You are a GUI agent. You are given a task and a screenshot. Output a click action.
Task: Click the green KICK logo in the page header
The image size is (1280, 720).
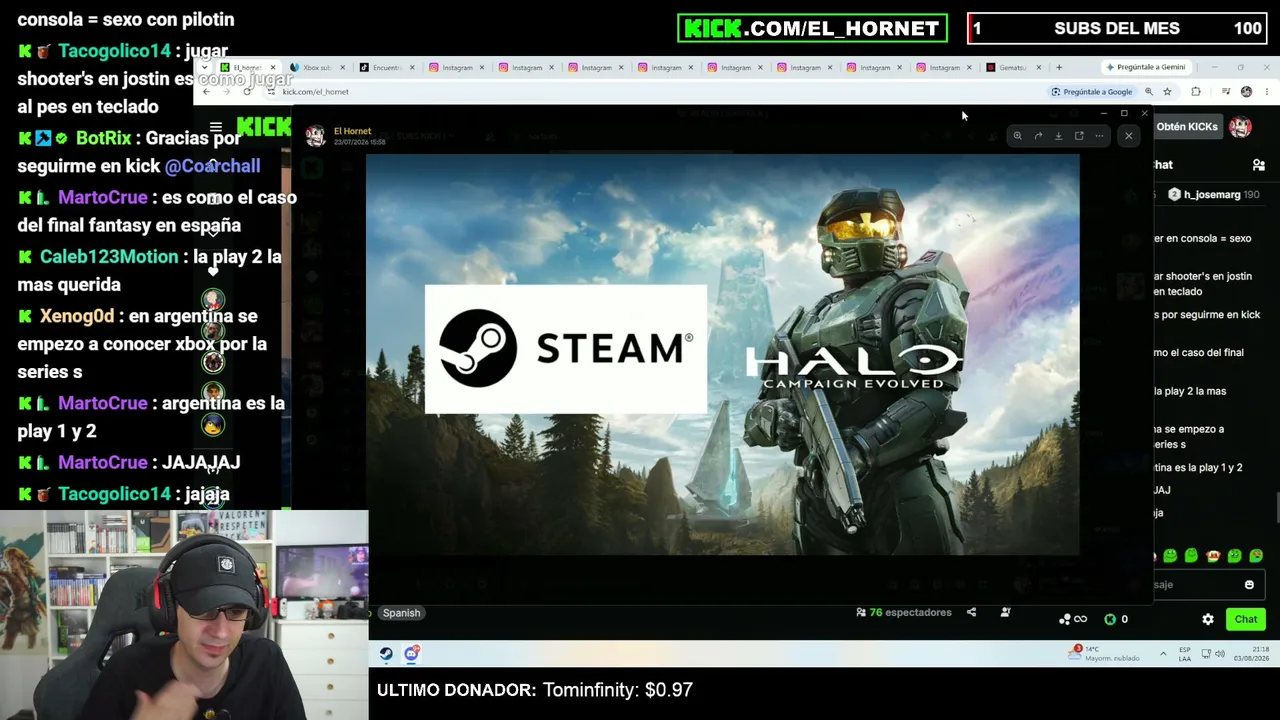coord(264,127)
